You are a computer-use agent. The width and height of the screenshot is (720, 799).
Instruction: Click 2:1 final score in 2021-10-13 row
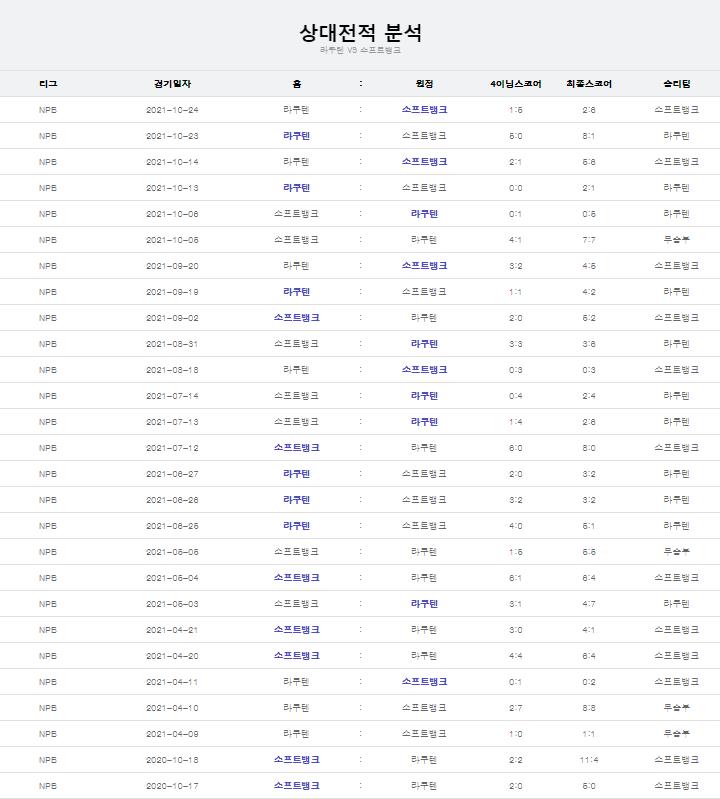[589, 188]
